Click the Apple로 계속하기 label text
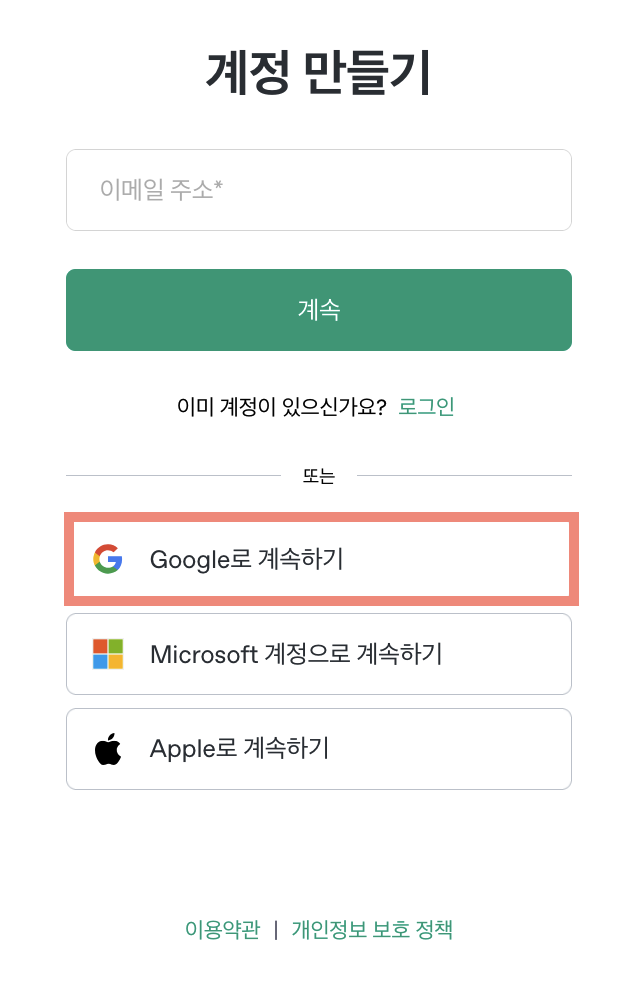The height and width of the screenshot is (992, 642). tap(239, 748)
